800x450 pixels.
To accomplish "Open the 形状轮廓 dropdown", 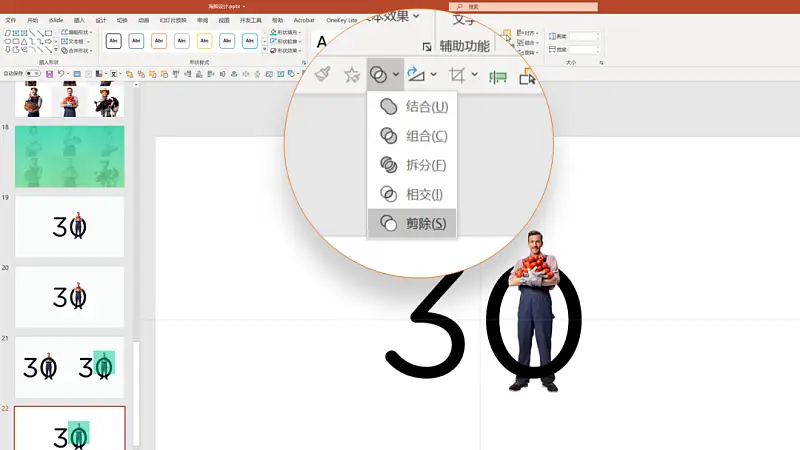I will click(286, 41).
